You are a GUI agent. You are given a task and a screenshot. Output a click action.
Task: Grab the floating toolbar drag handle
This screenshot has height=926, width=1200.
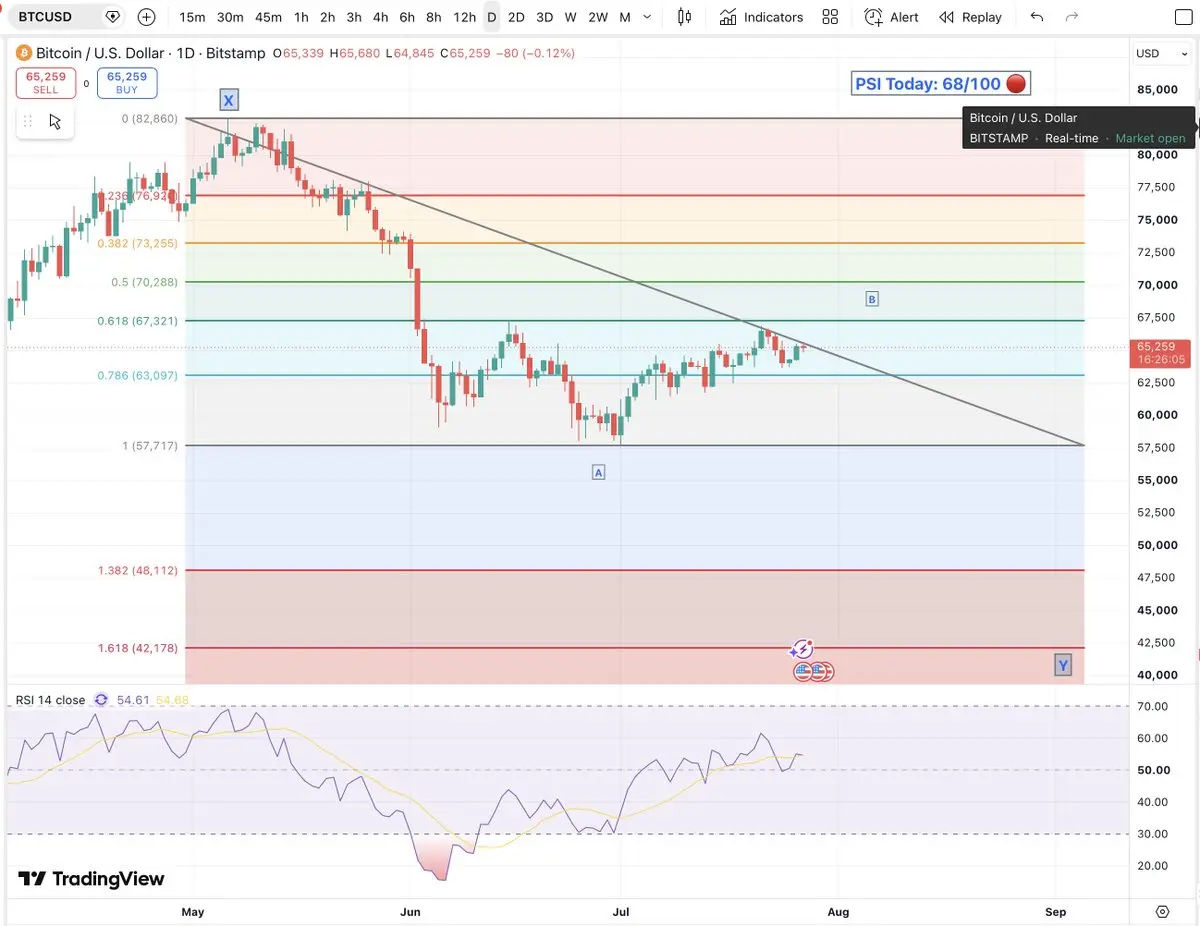28,121
